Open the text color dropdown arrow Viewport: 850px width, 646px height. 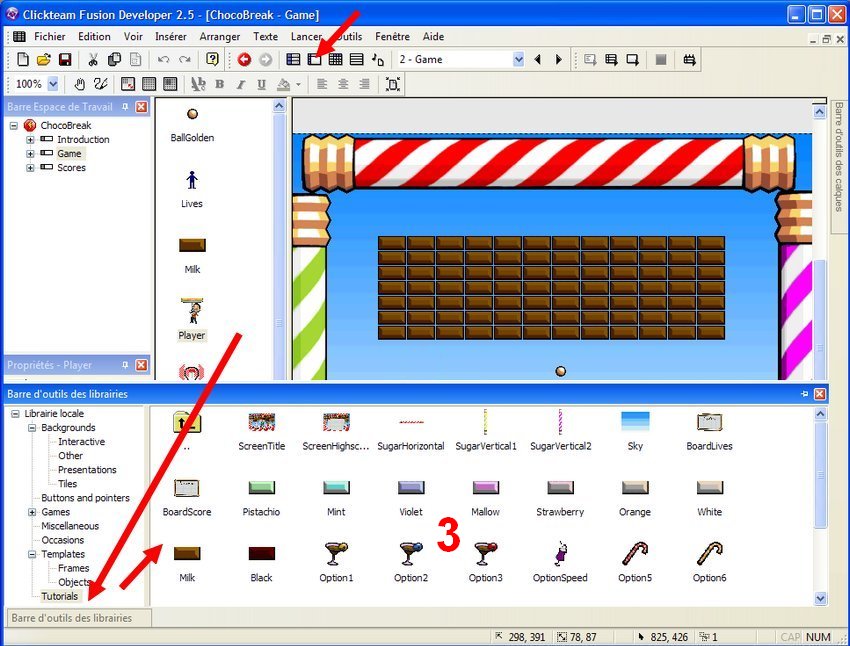(x=298, y=85)
